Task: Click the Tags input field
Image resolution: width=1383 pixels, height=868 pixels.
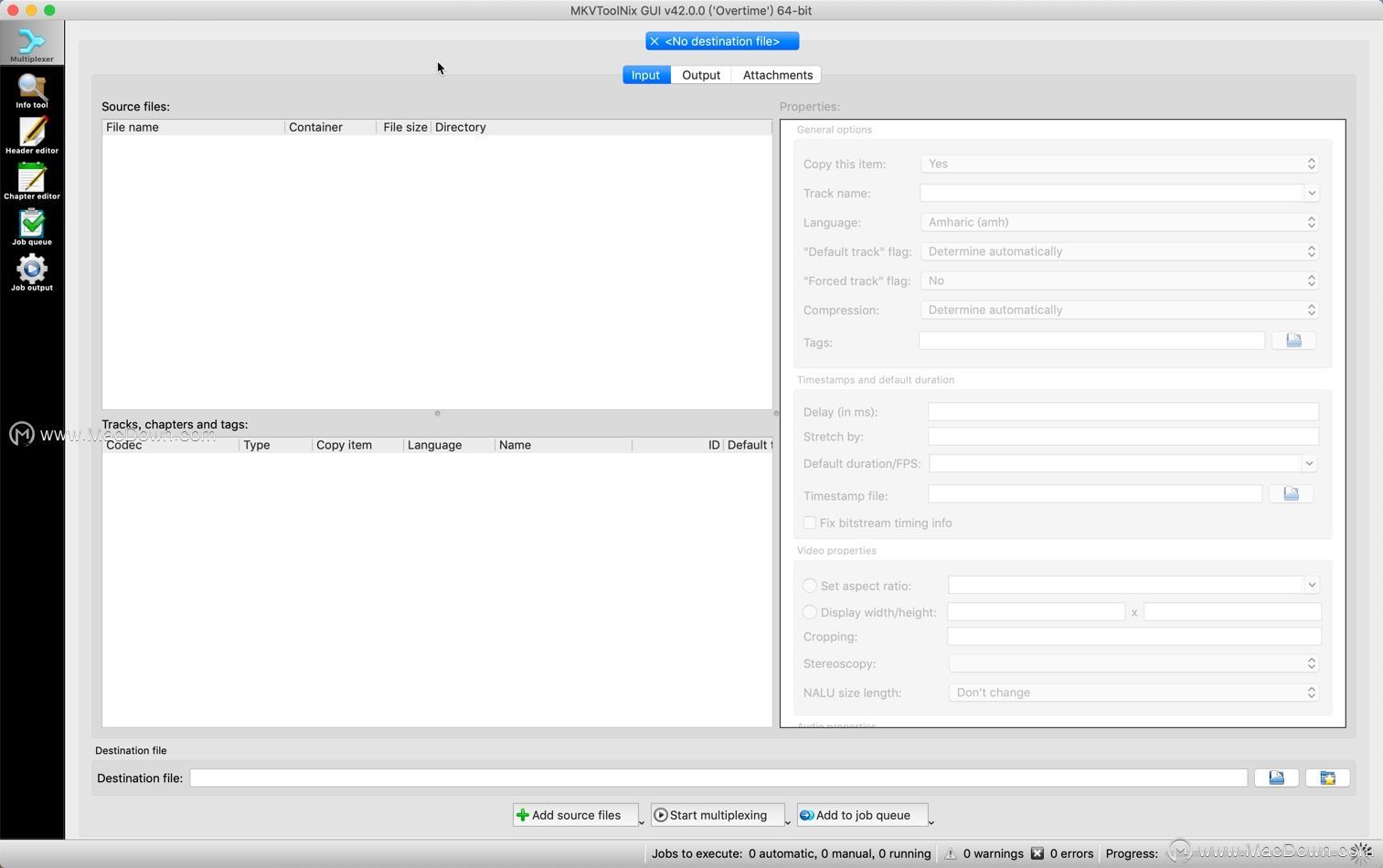Action: (1091, 340)
